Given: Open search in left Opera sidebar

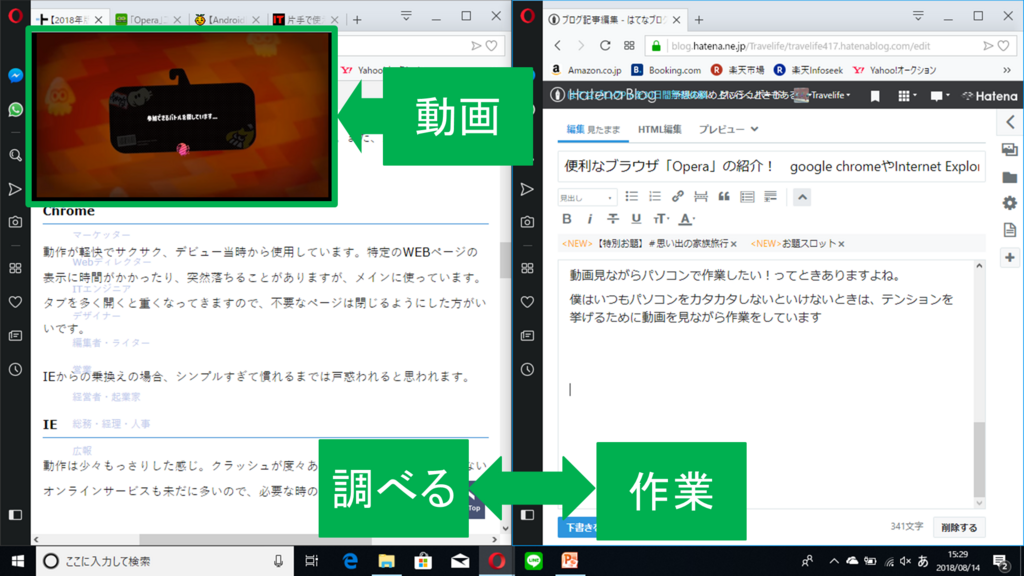Looking at the screenshot, I should (16, 155).
